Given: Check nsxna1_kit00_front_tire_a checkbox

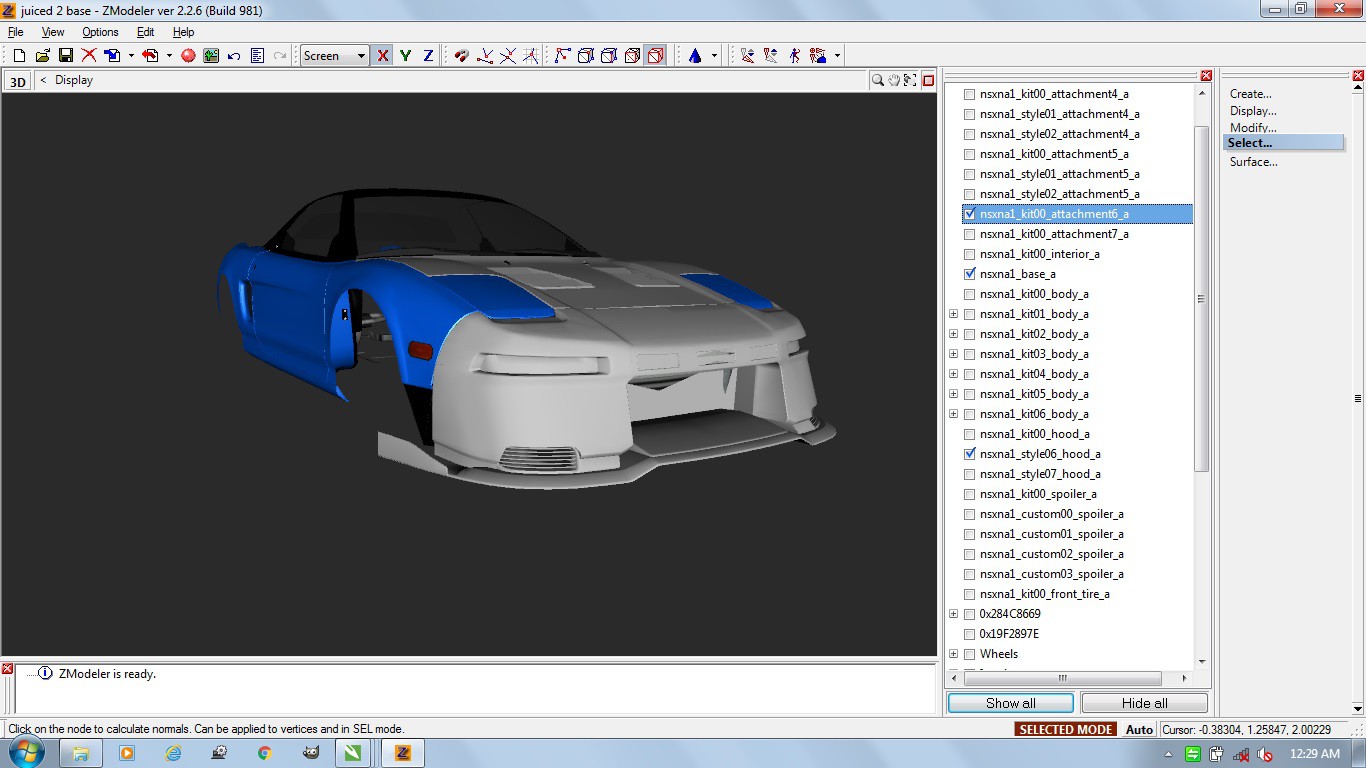Looking at the screenshot, I should tap(969, 594).
